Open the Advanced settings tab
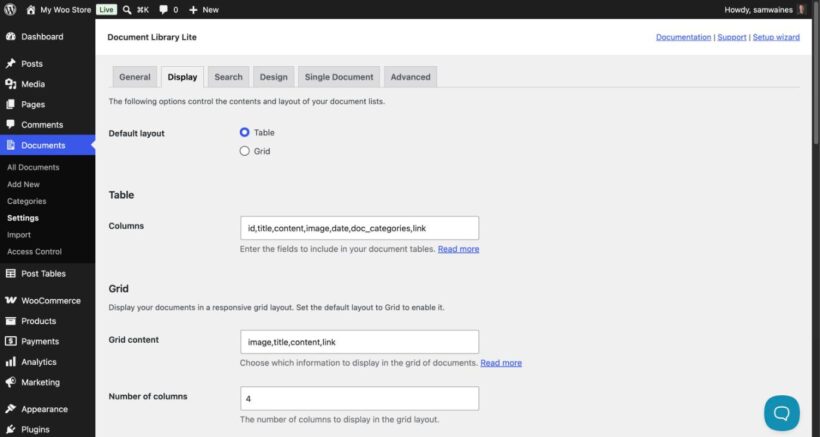820x437 pixels. click(410, 77)
